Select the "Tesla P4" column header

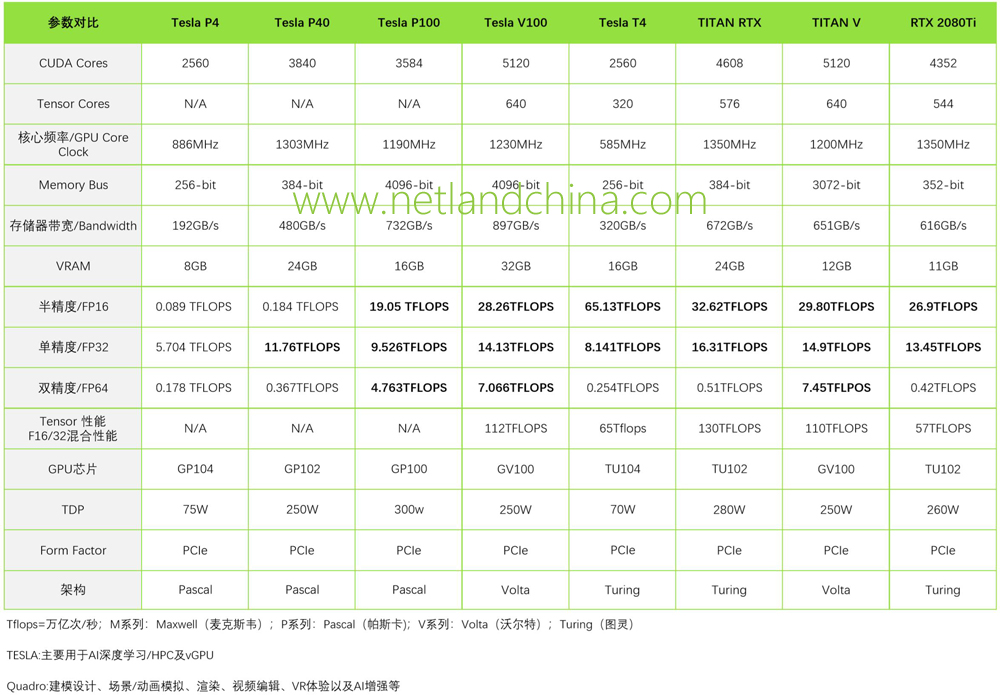tap(195, 23)
